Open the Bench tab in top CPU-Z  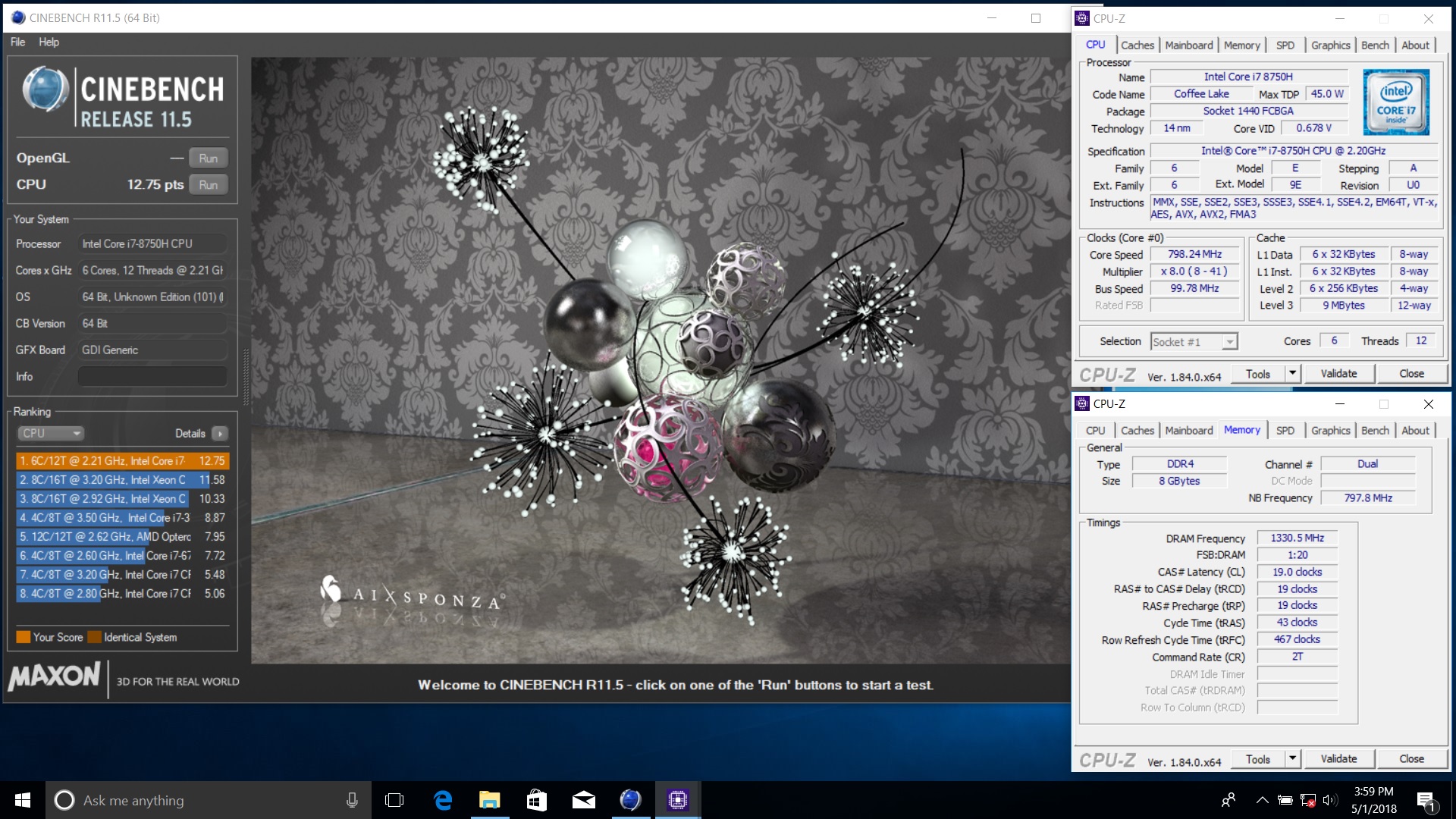1375,45
